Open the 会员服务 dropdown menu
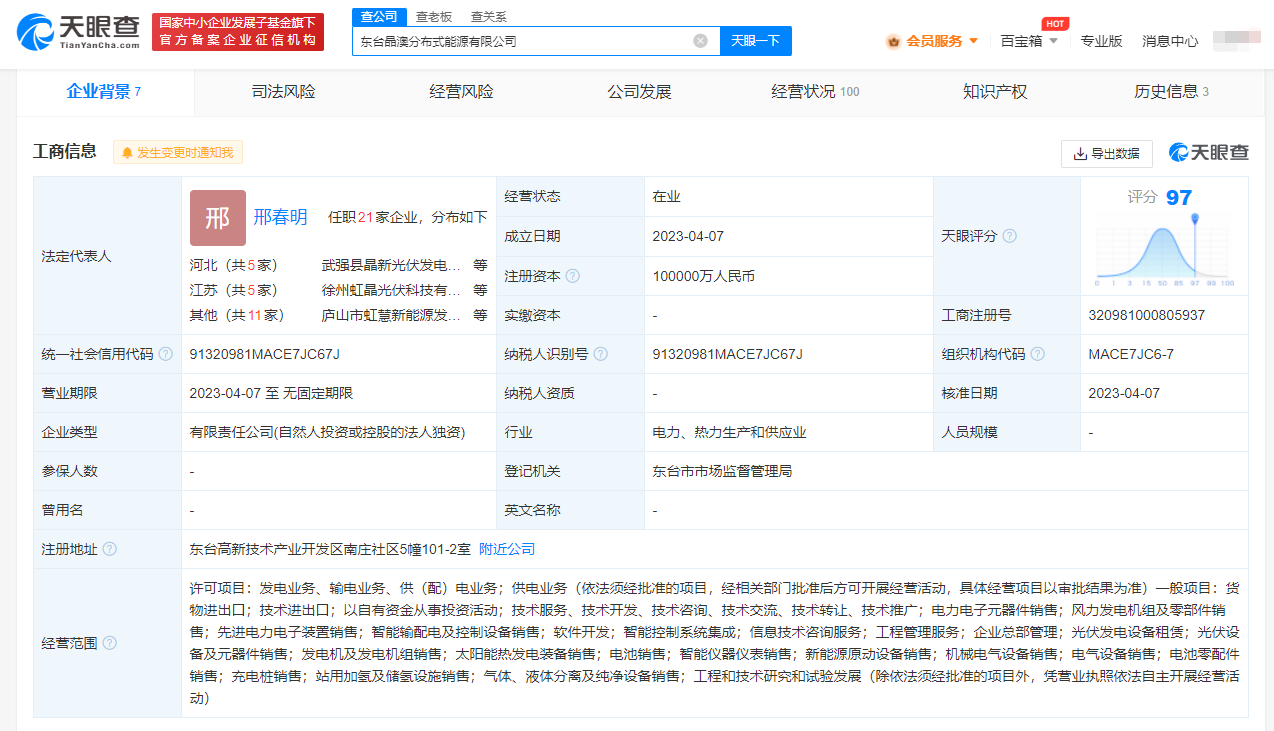1274x731 pixels. (932, 41)
